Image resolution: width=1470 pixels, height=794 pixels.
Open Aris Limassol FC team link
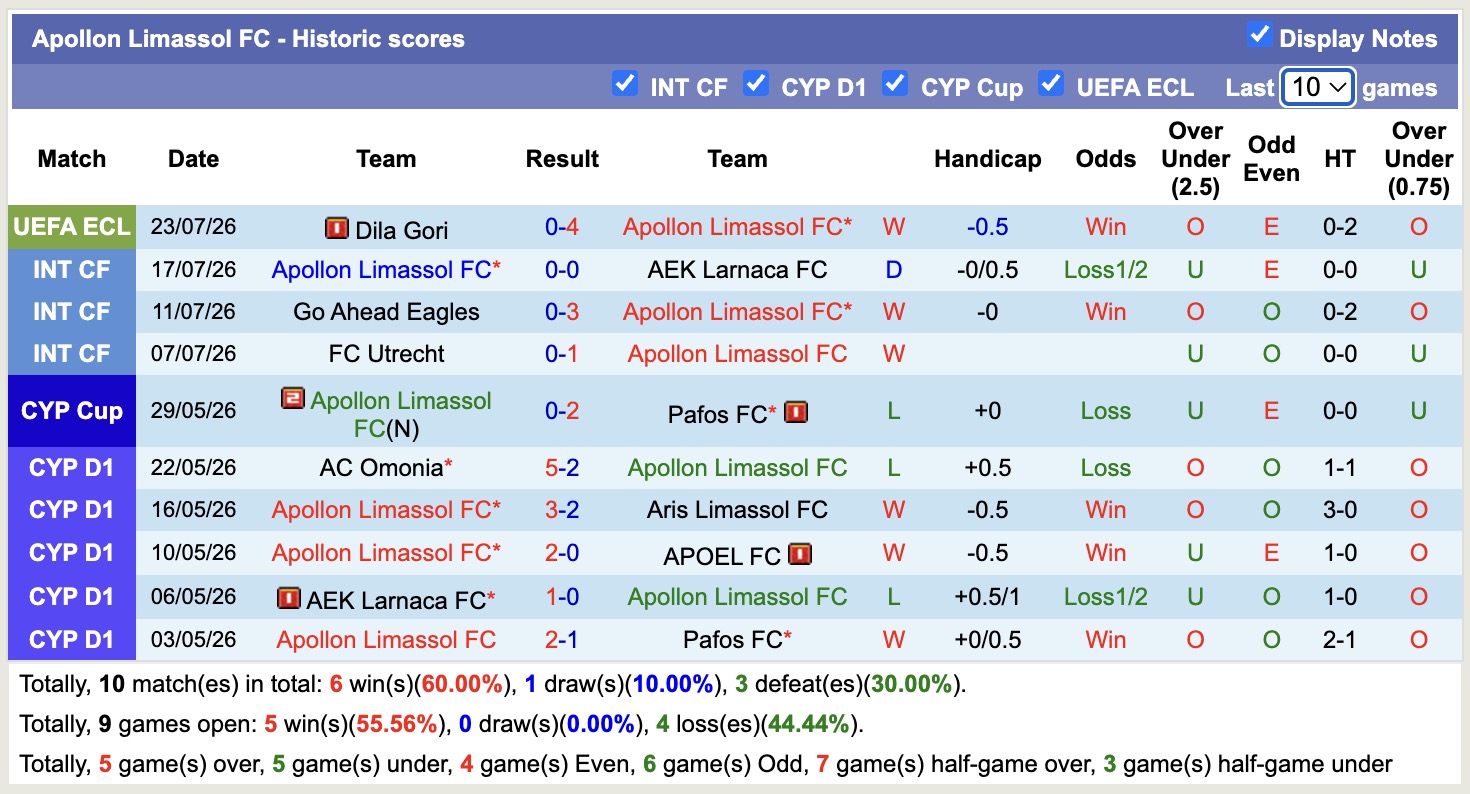click(737, 510)
